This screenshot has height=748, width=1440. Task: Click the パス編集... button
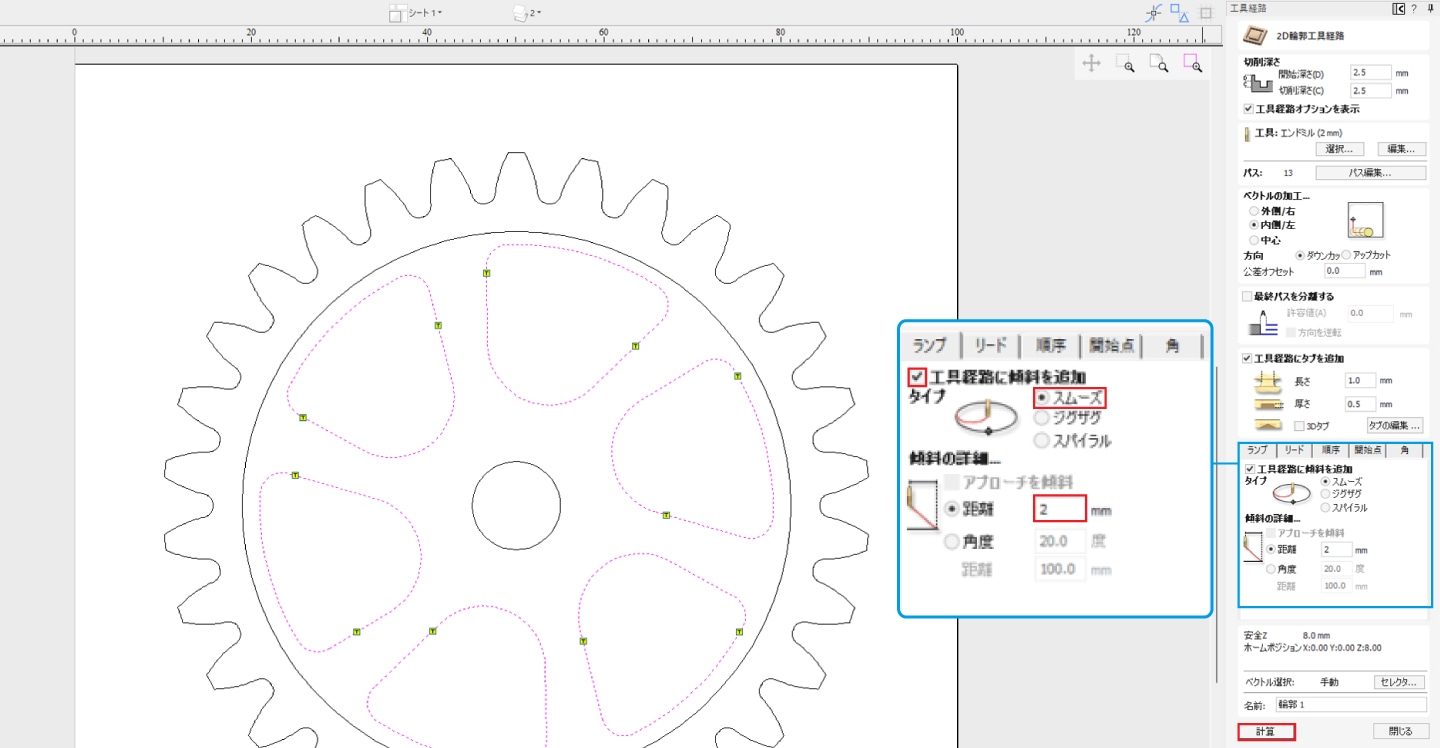pyautogui.click(x=1371, y=173)
